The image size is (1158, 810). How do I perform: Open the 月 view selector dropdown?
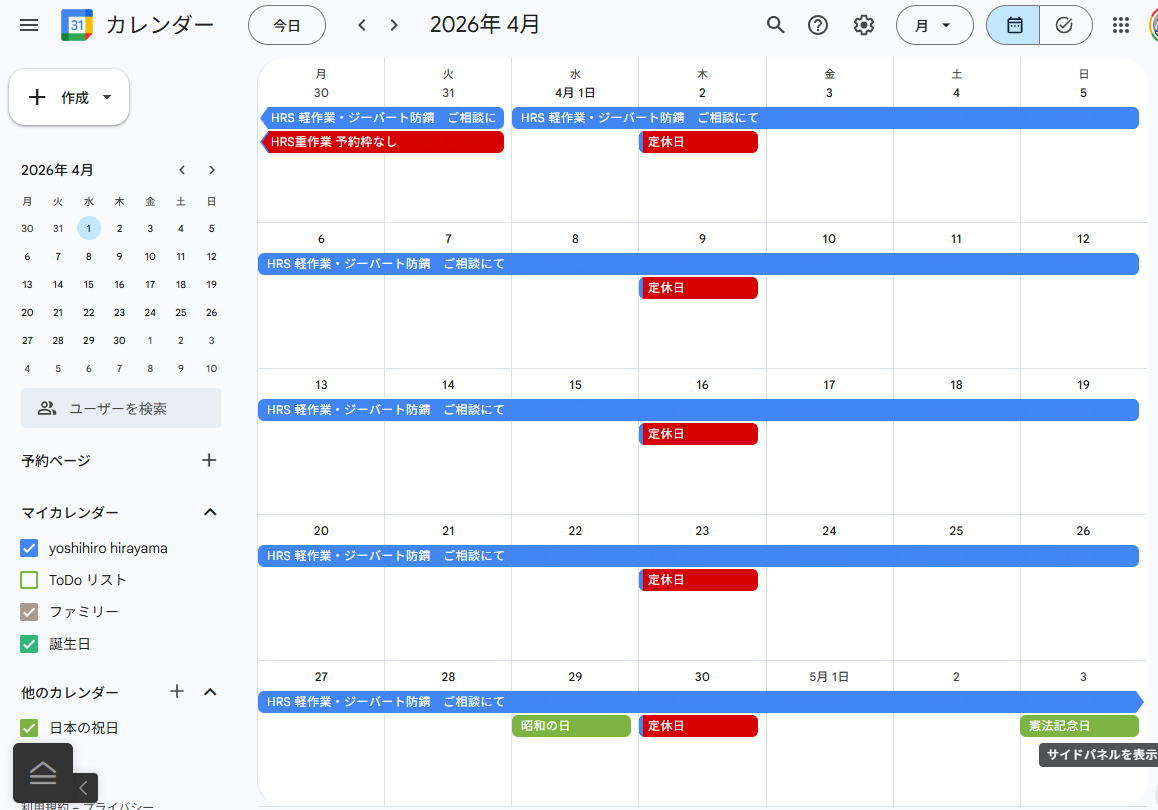tap(934, 25)
